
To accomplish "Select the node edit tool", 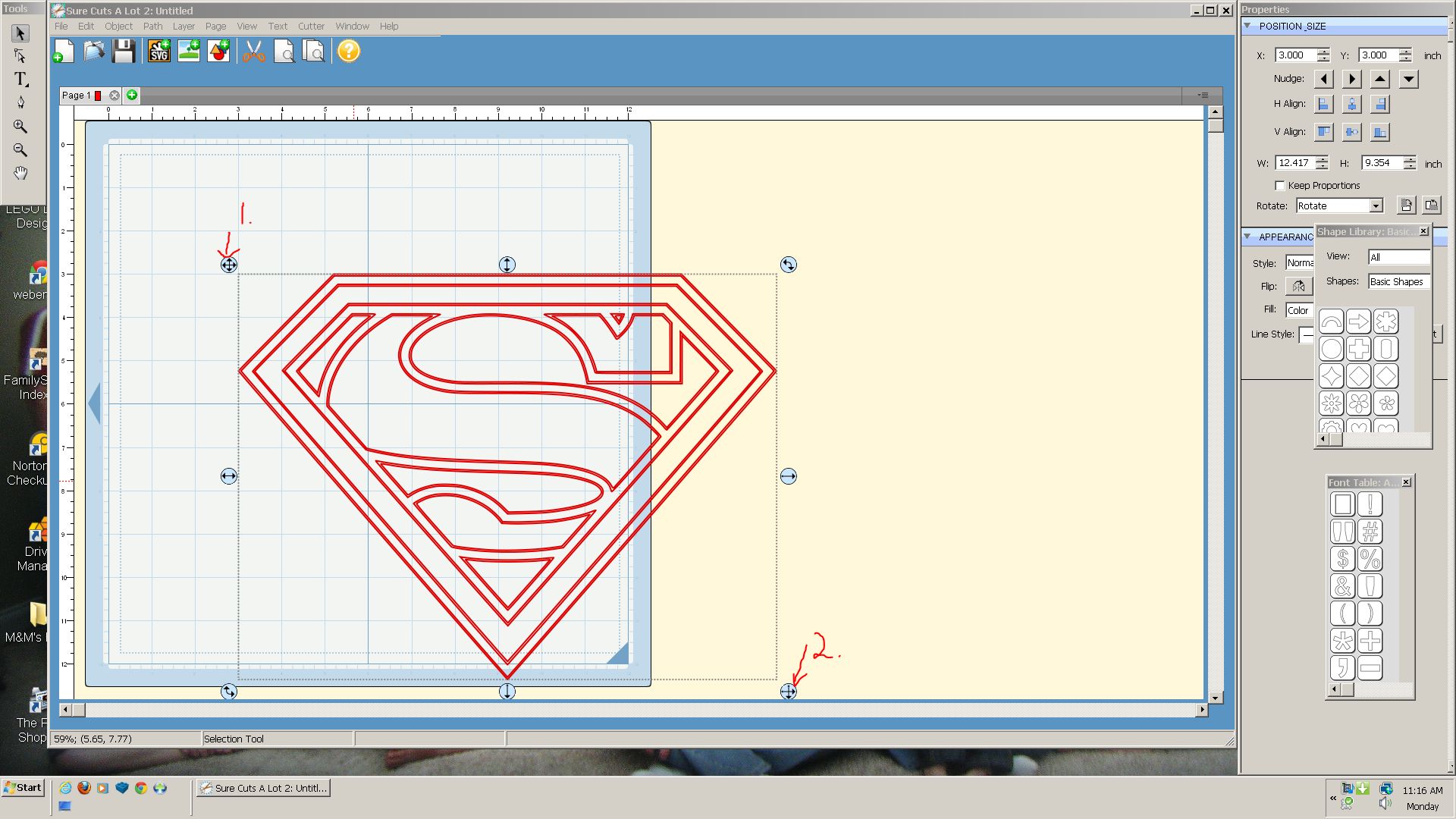I will point(20,56).
